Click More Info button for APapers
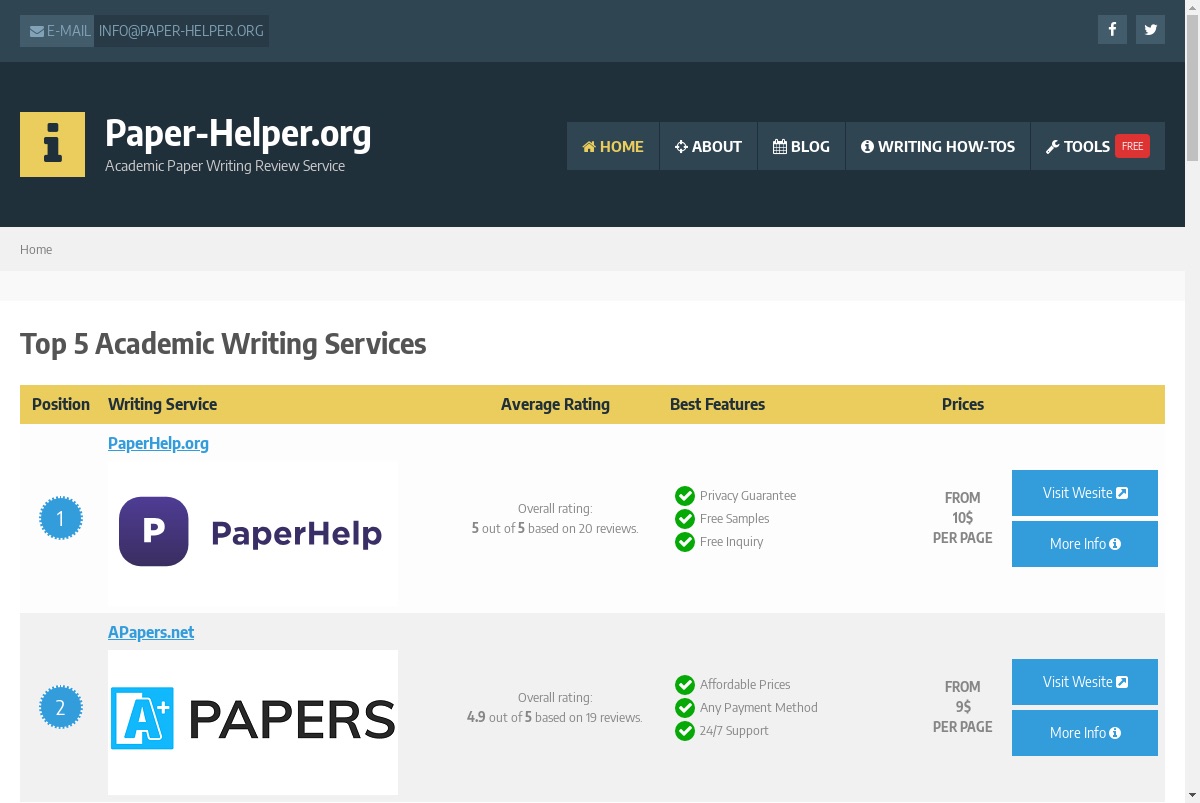This screenshot has height=803, width=1200. click(x=1085, y=733)
